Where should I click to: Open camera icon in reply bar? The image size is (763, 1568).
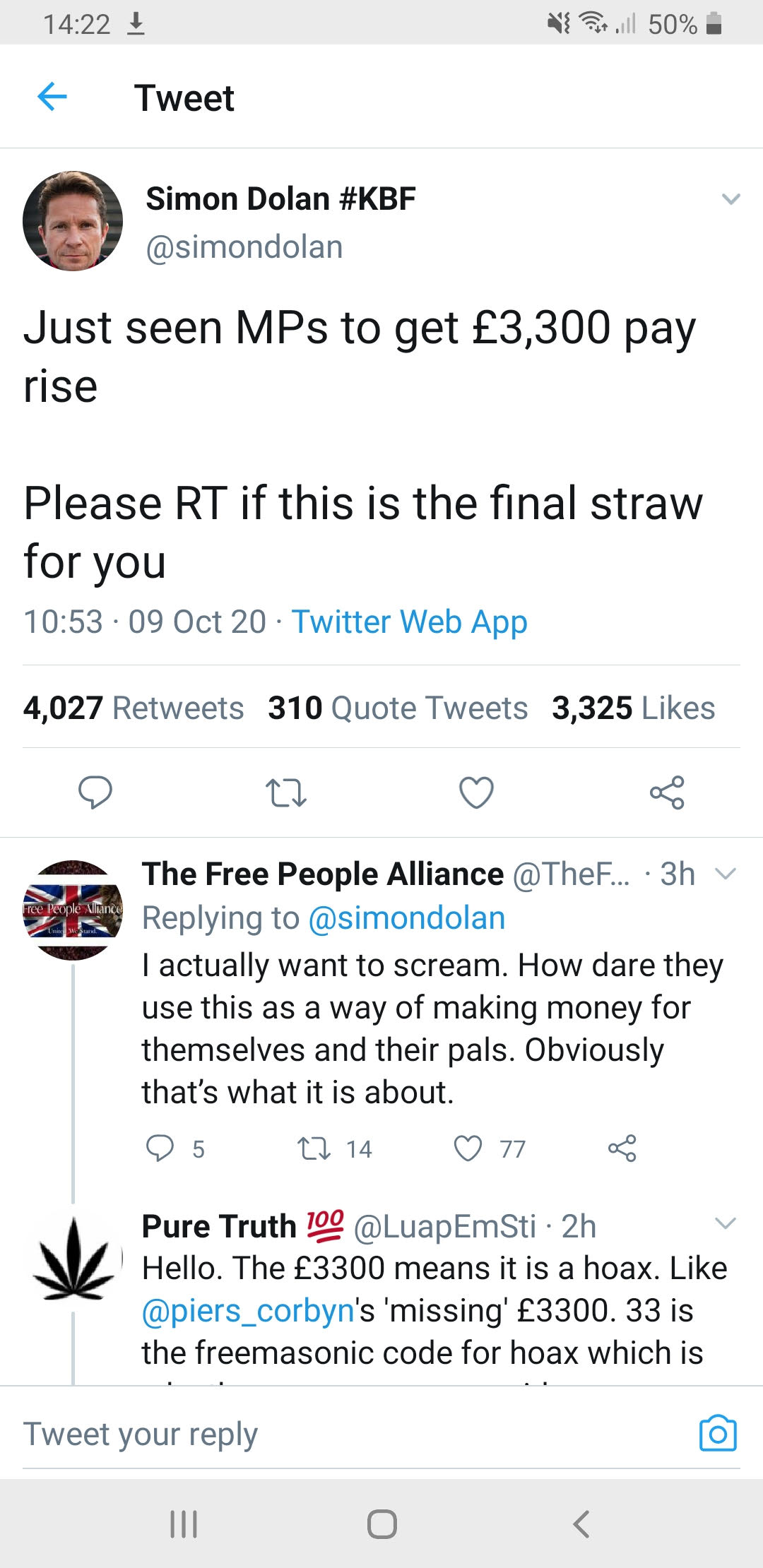click(x=717, y=1434)
